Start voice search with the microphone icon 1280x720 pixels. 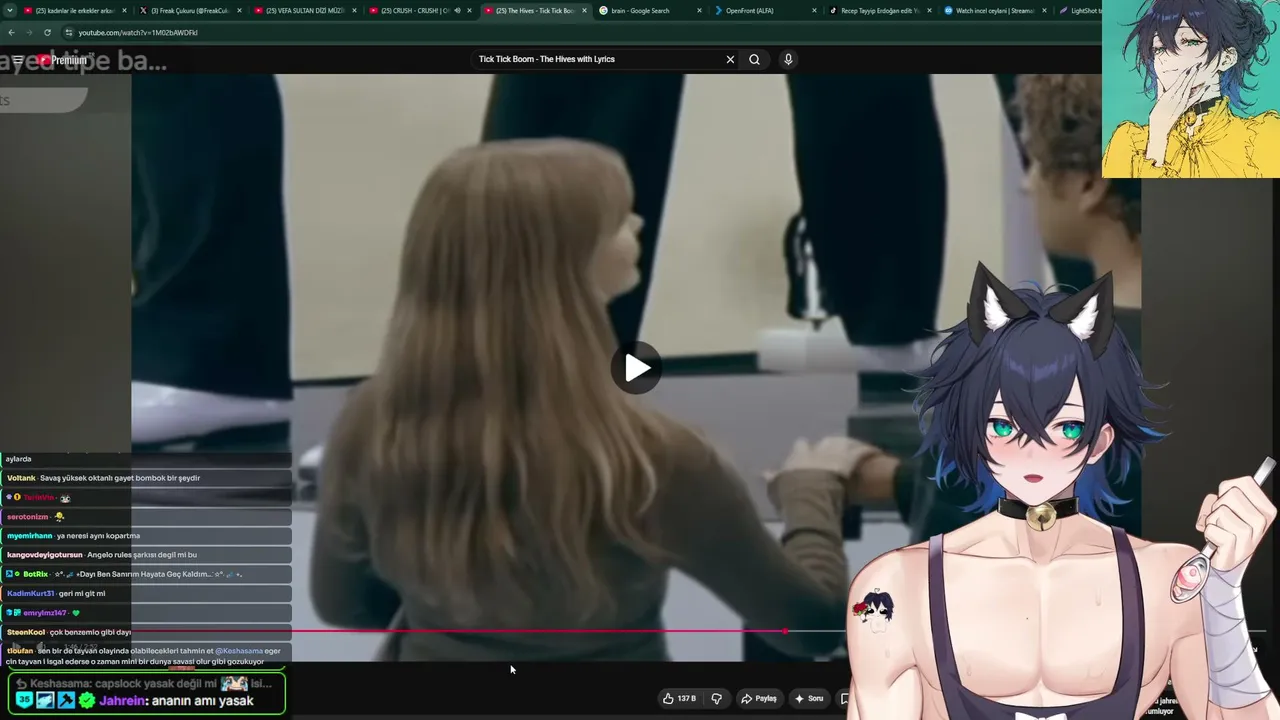point(788,59)
